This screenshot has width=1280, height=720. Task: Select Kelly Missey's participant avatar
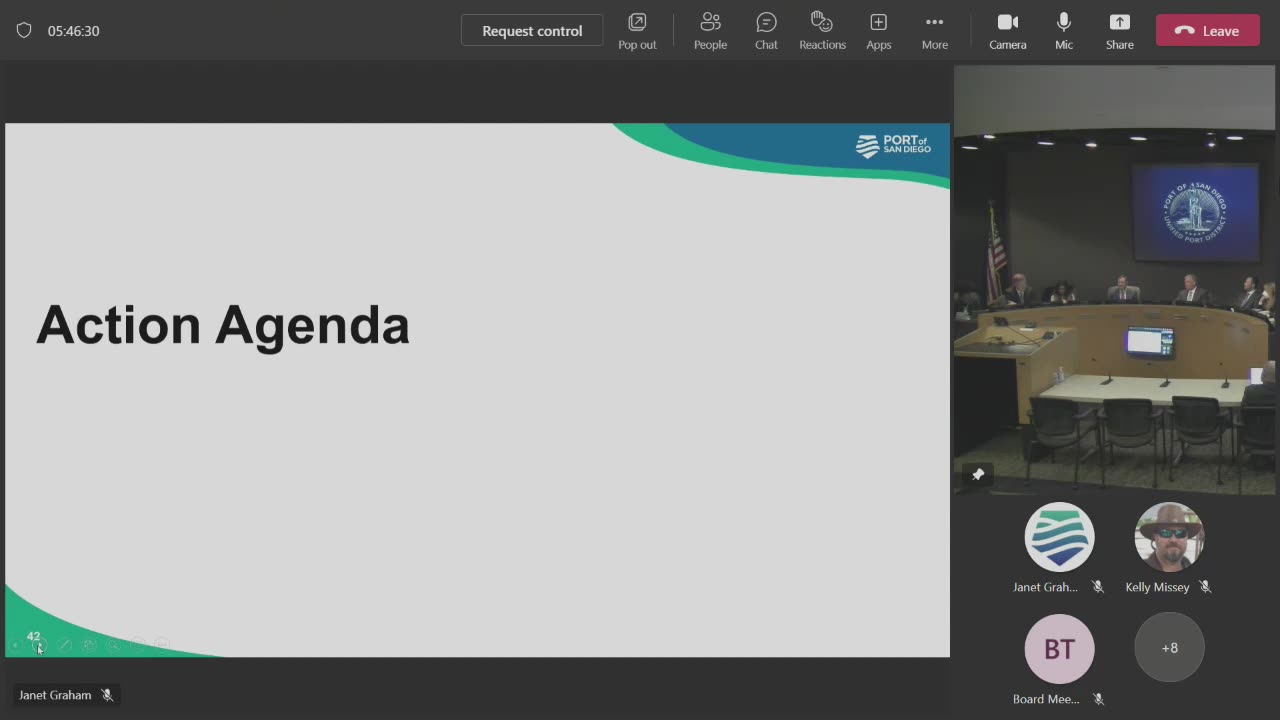click(1169, 537)
